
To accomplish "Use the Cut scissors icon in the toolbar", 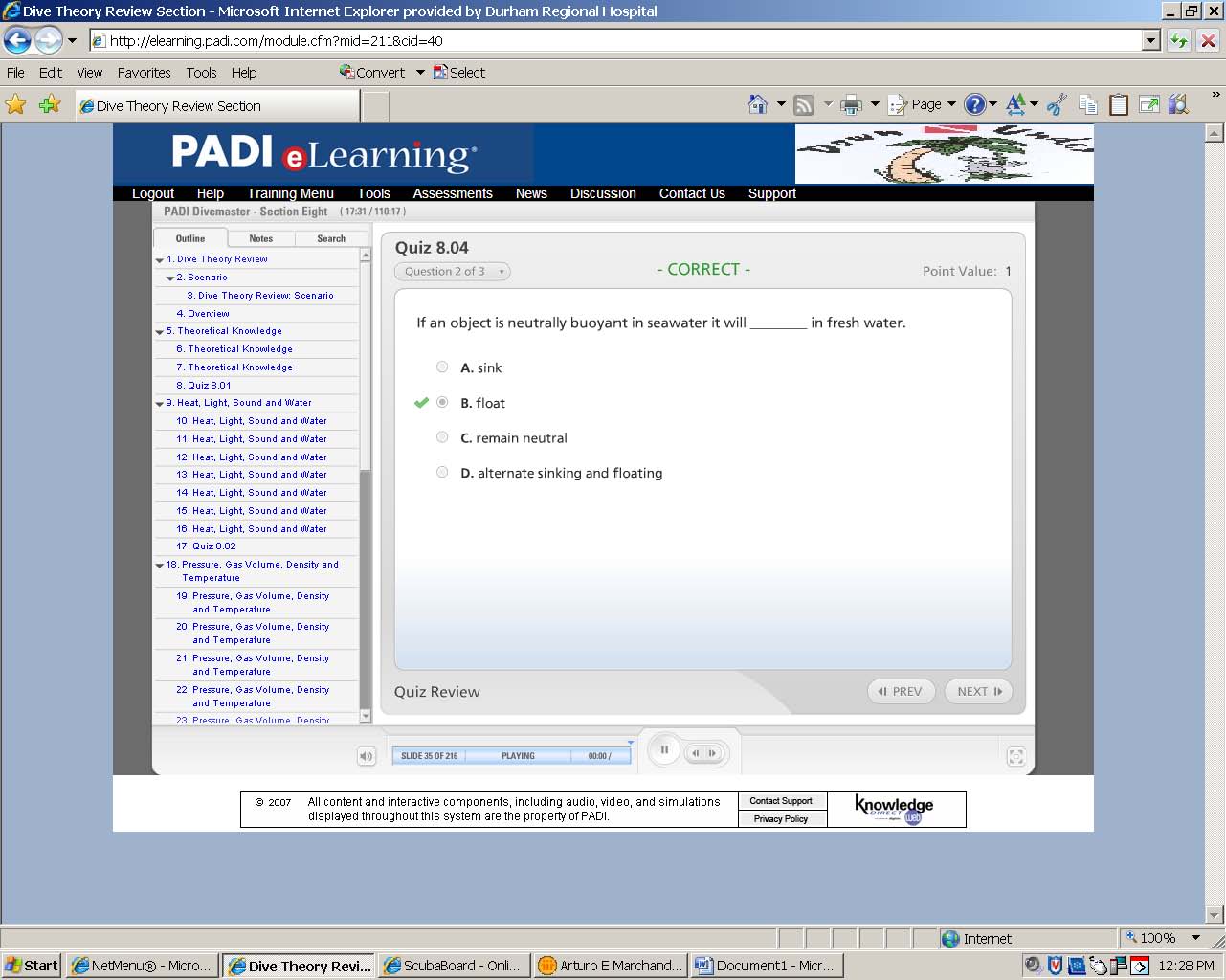I will coord(1057,104).
